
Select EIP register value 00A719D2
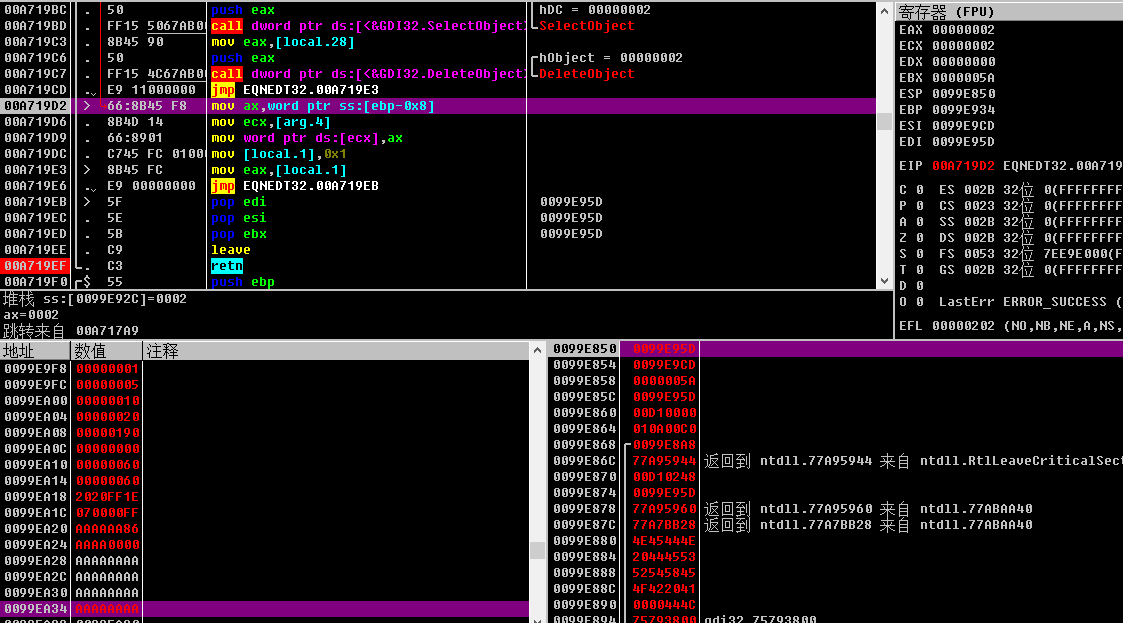(x=963, y=165)
